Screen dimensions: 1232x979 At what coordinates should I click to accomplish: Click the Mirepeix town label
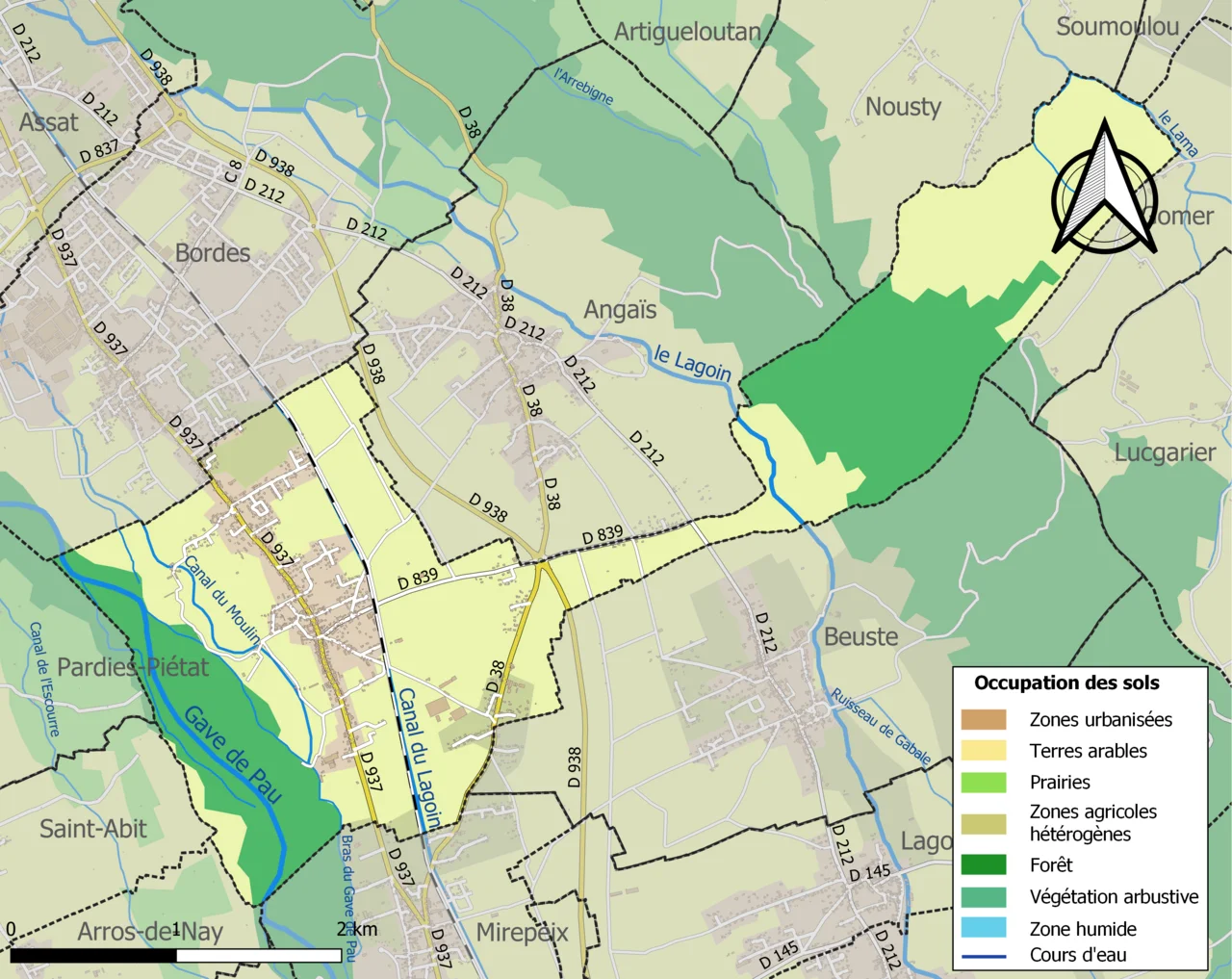click(522, 933)
